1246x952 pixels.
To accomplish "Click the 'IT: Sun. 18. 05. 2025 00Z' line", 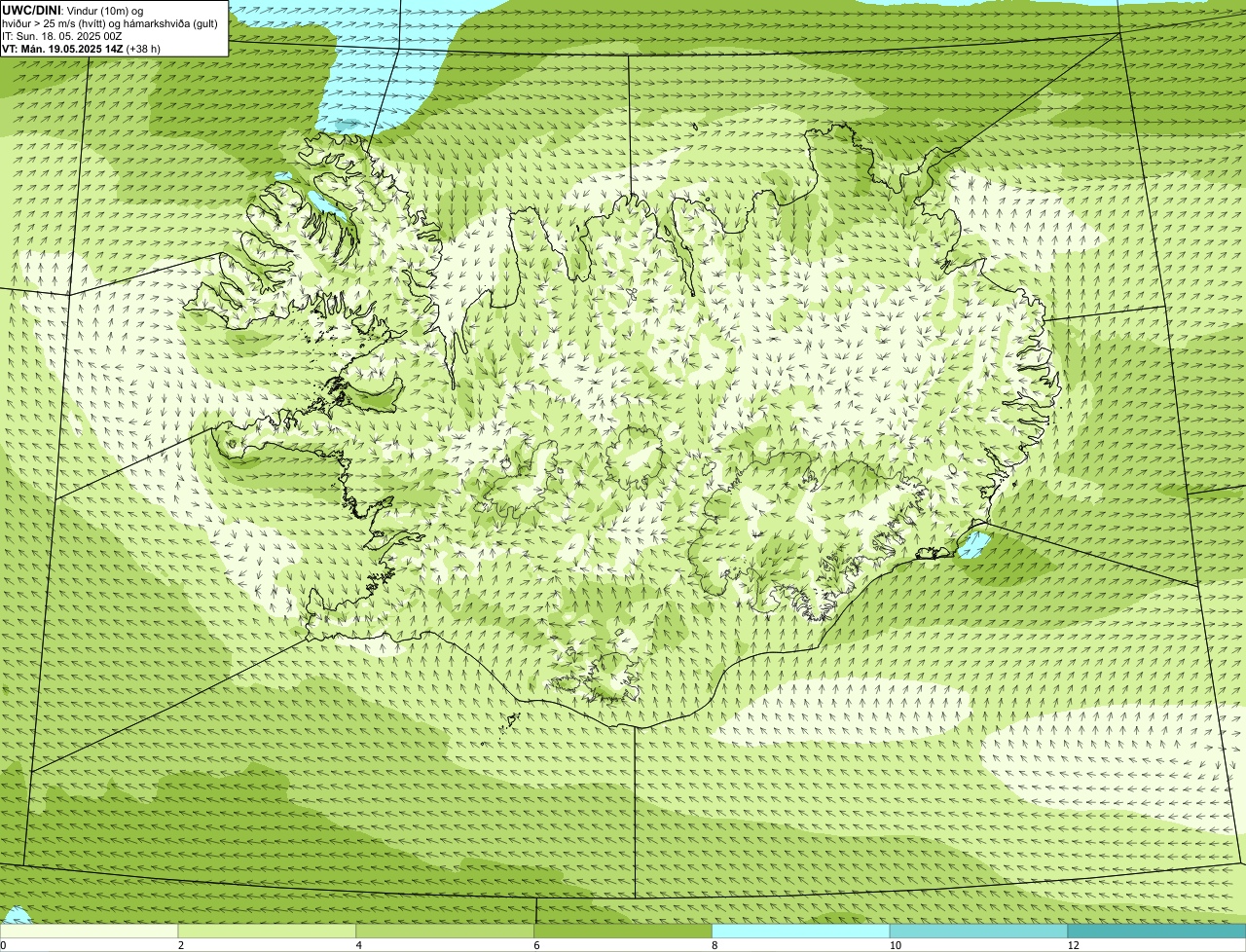I will 62,36.
